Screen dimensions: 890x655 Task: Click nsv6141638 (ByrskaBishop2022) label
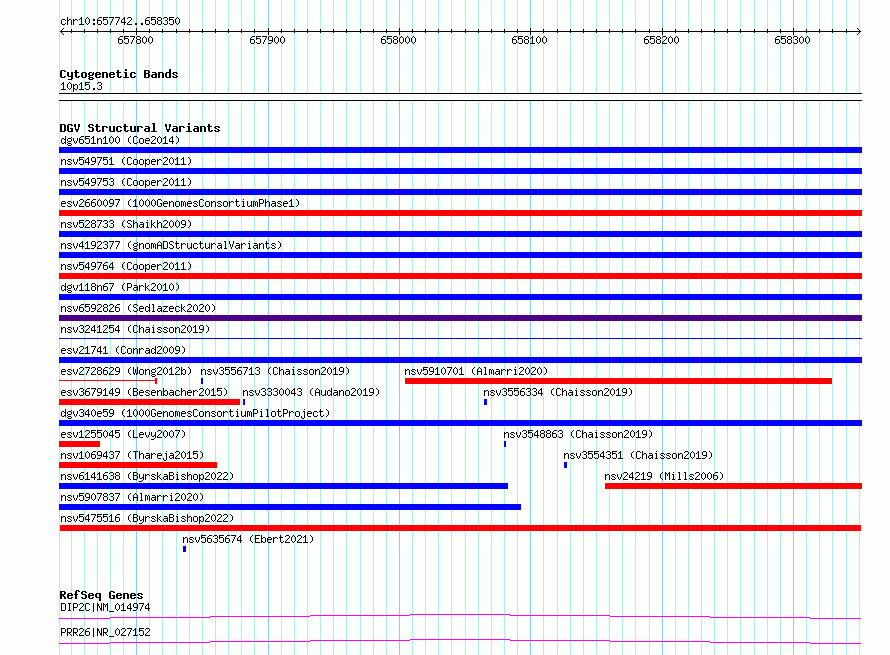(x=147, y=476)
